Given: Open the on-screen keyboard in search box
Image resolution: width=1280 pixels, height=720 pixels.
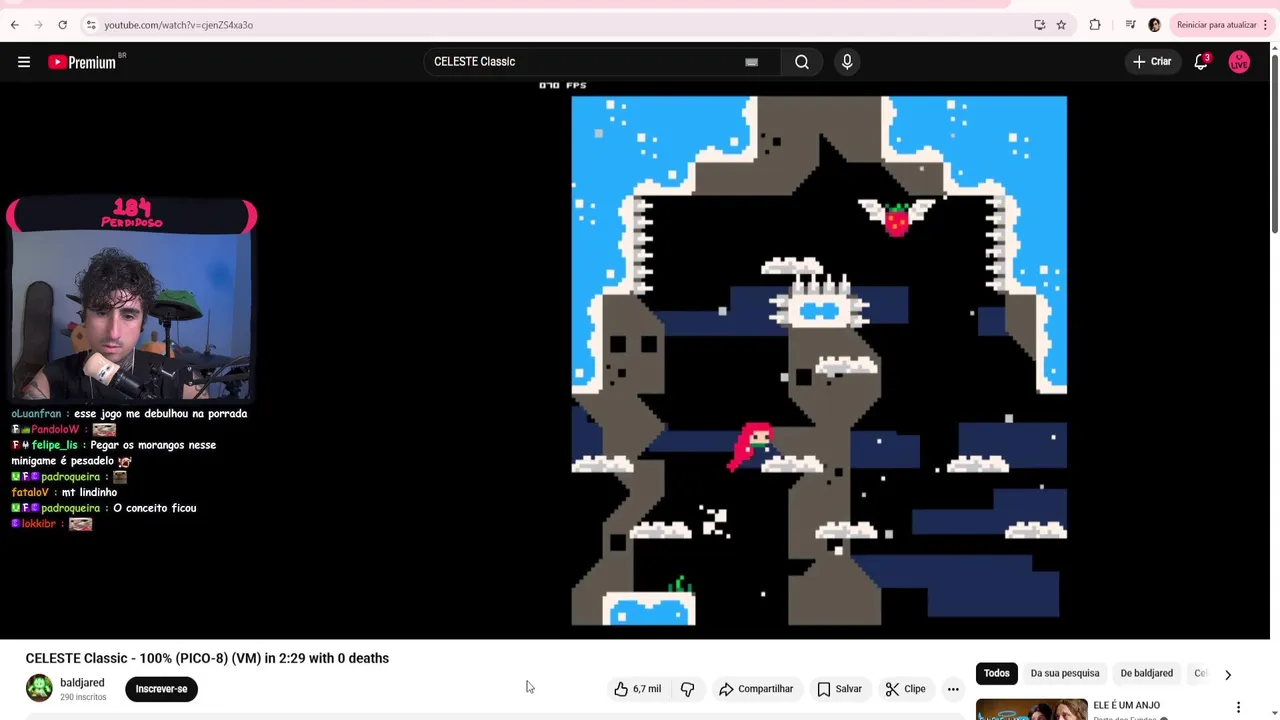Looking at the screenshot, I should click(x=752, y=62).
